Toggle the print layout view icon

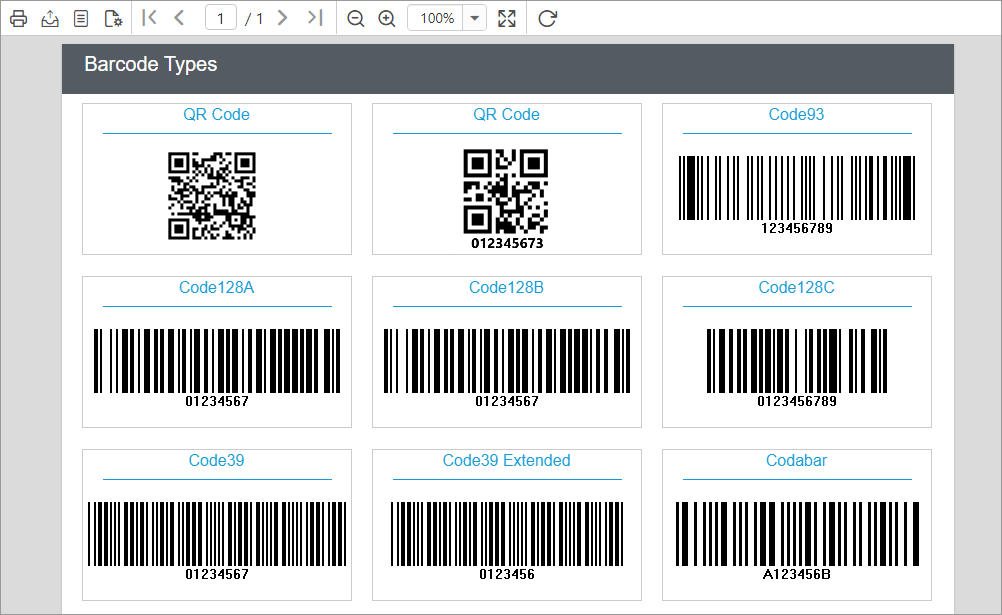tap(81, 19)
